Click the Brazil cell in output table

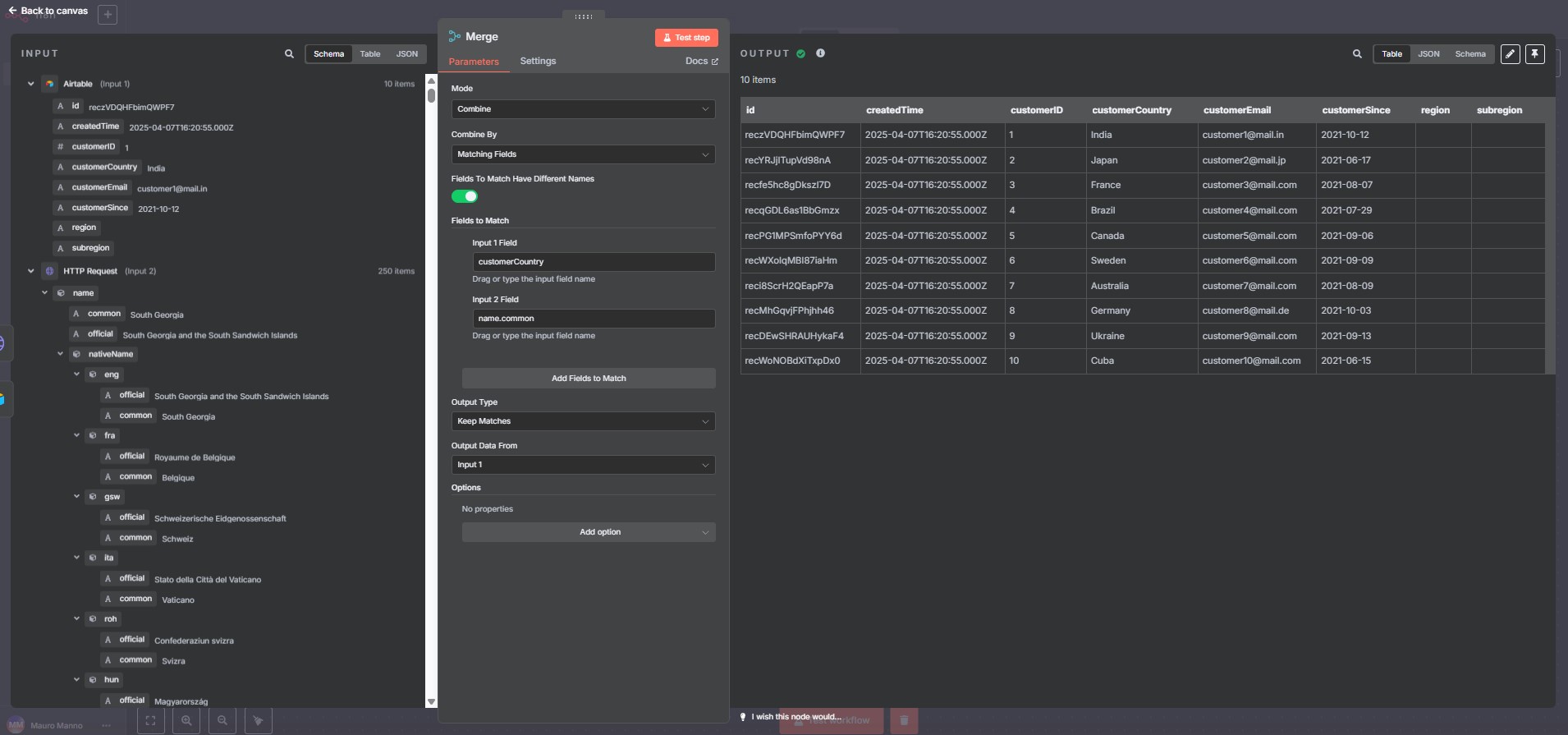1141,210
